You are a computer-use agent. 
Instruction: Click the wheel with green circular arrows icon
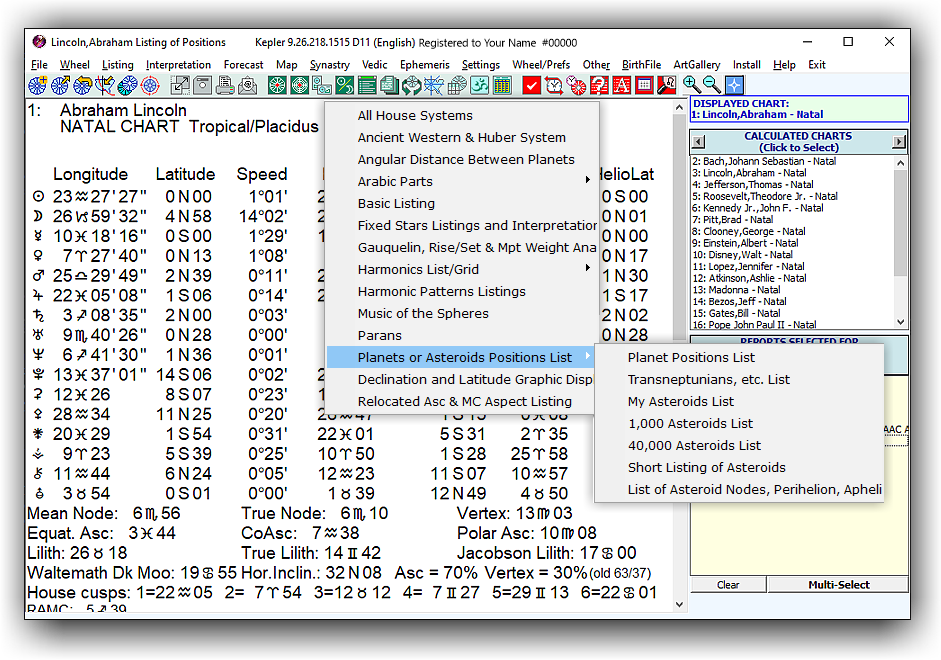(412, 86)
